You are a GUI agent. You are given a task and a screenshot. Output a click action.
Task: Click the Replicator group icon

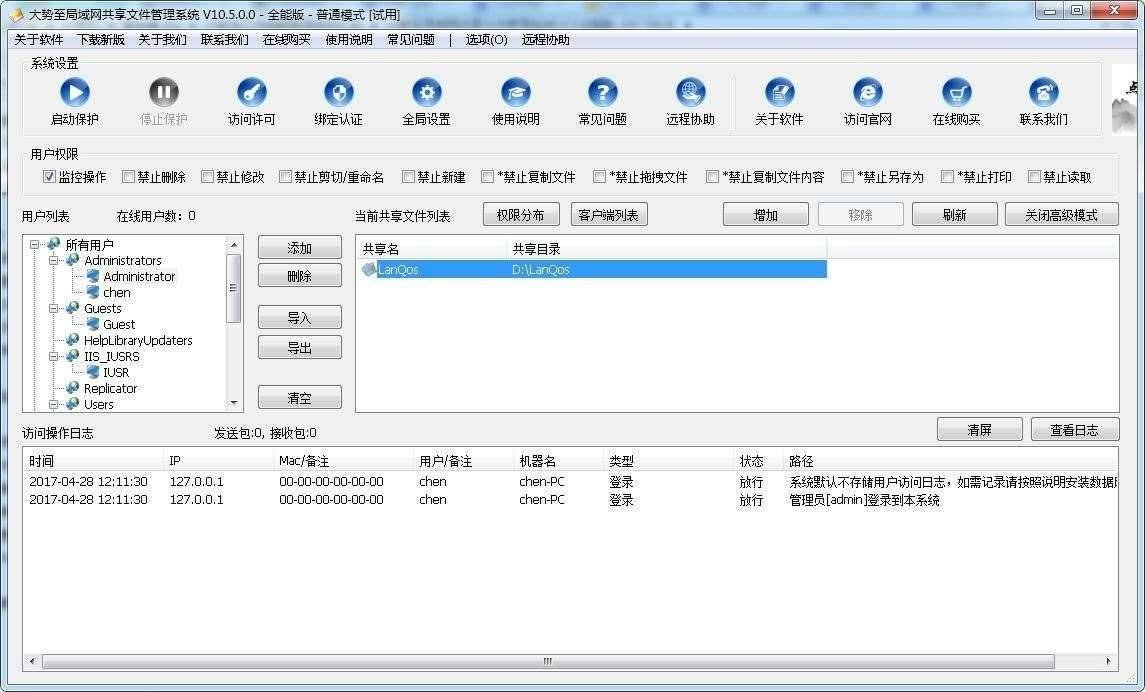pyautogui.click(x=72, y=388)
